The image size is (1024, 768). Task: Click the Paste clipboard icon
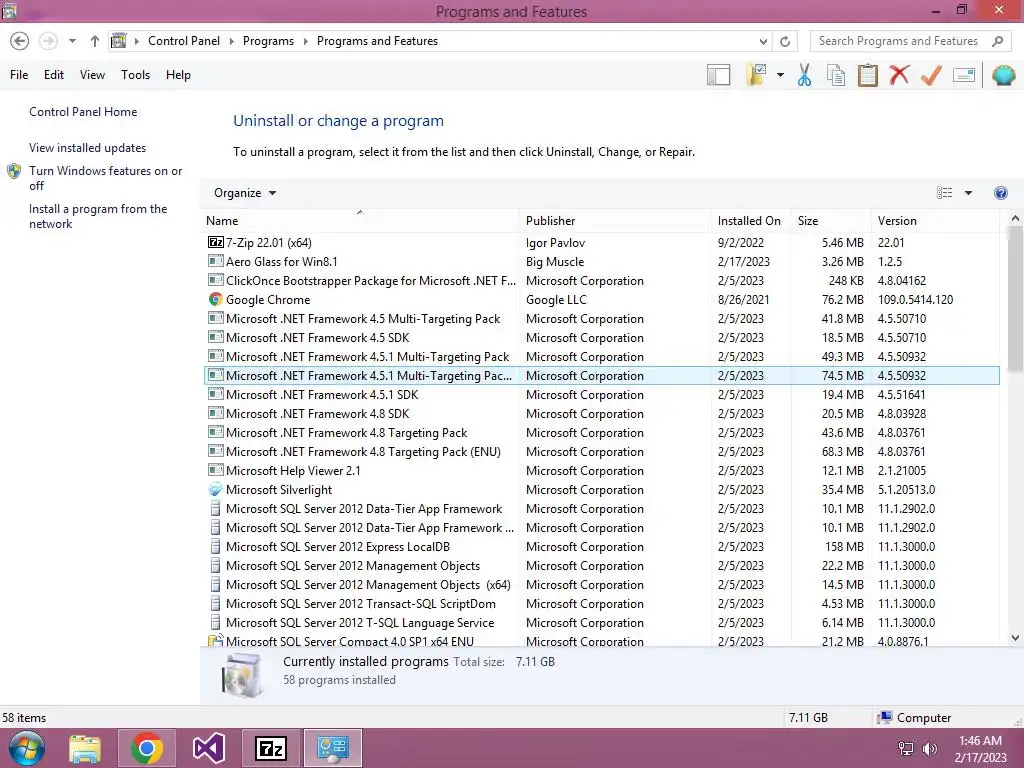click(x=867, y=75)
